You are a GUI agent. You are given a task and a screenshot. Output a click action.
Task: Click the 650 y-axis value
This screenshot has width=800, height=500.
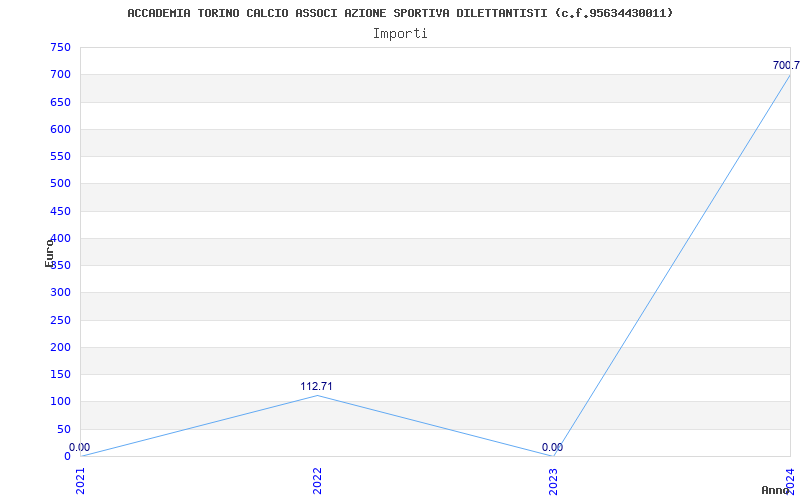click(60, 102)
